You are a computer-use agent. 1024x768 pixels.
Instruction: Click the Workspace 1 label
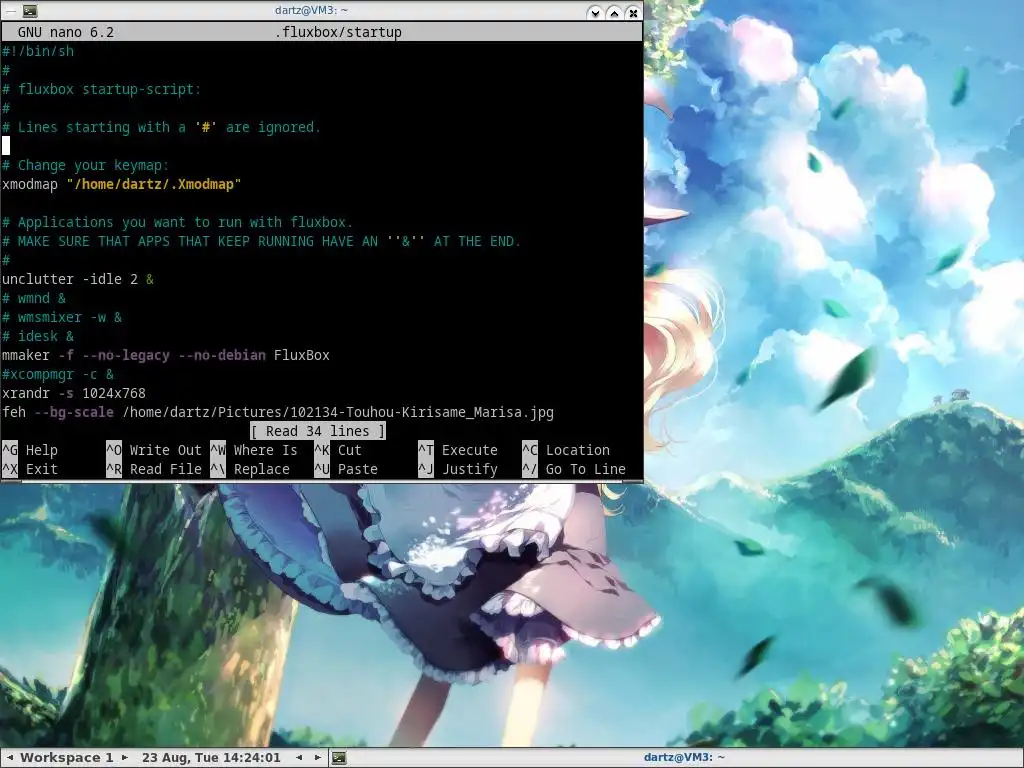[67, 758]
